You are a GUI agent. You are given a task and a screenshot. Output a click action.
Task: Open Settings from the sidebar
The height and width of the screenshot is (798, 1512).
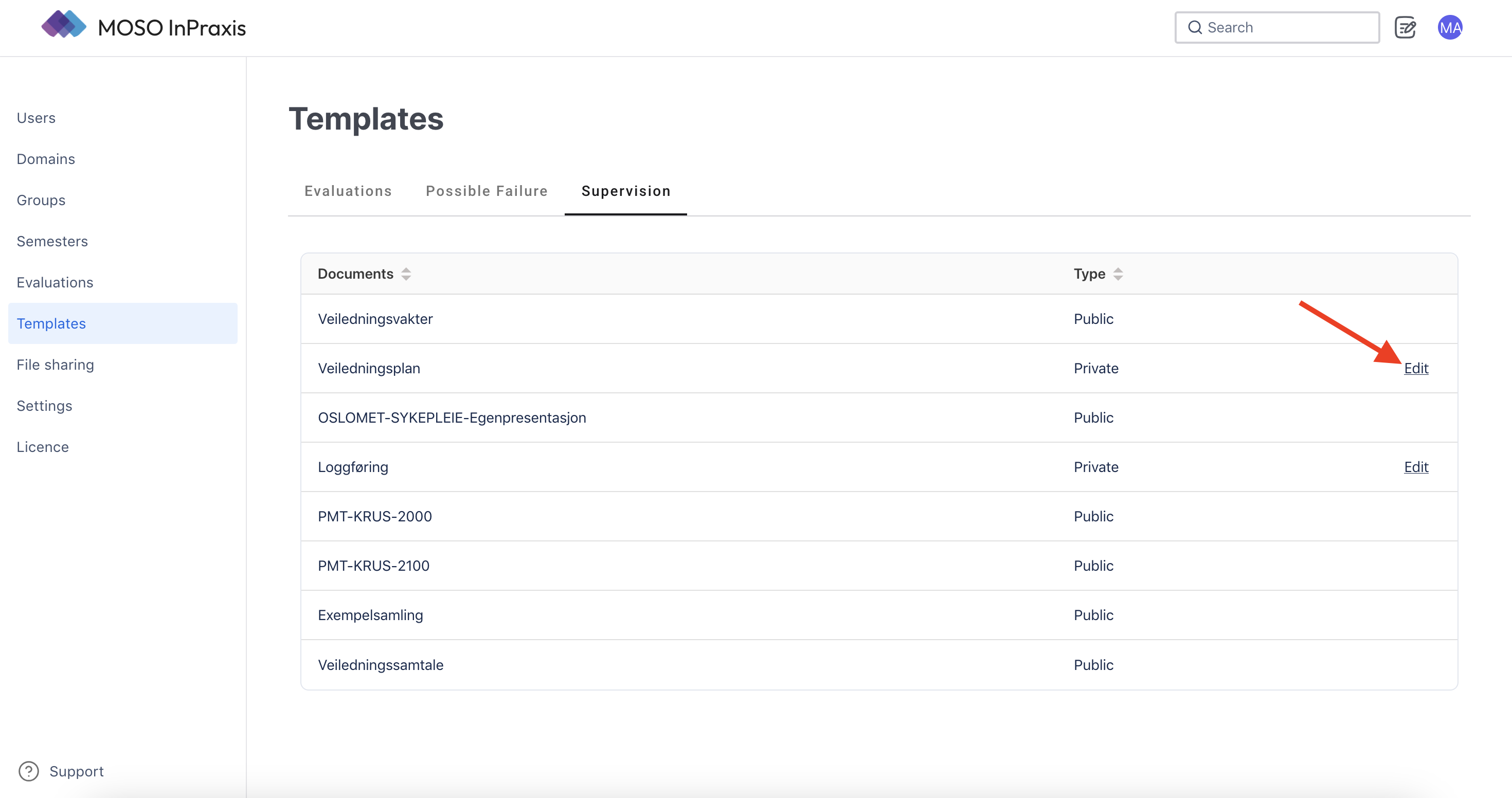pyautogui.click(x=44, y=406)
